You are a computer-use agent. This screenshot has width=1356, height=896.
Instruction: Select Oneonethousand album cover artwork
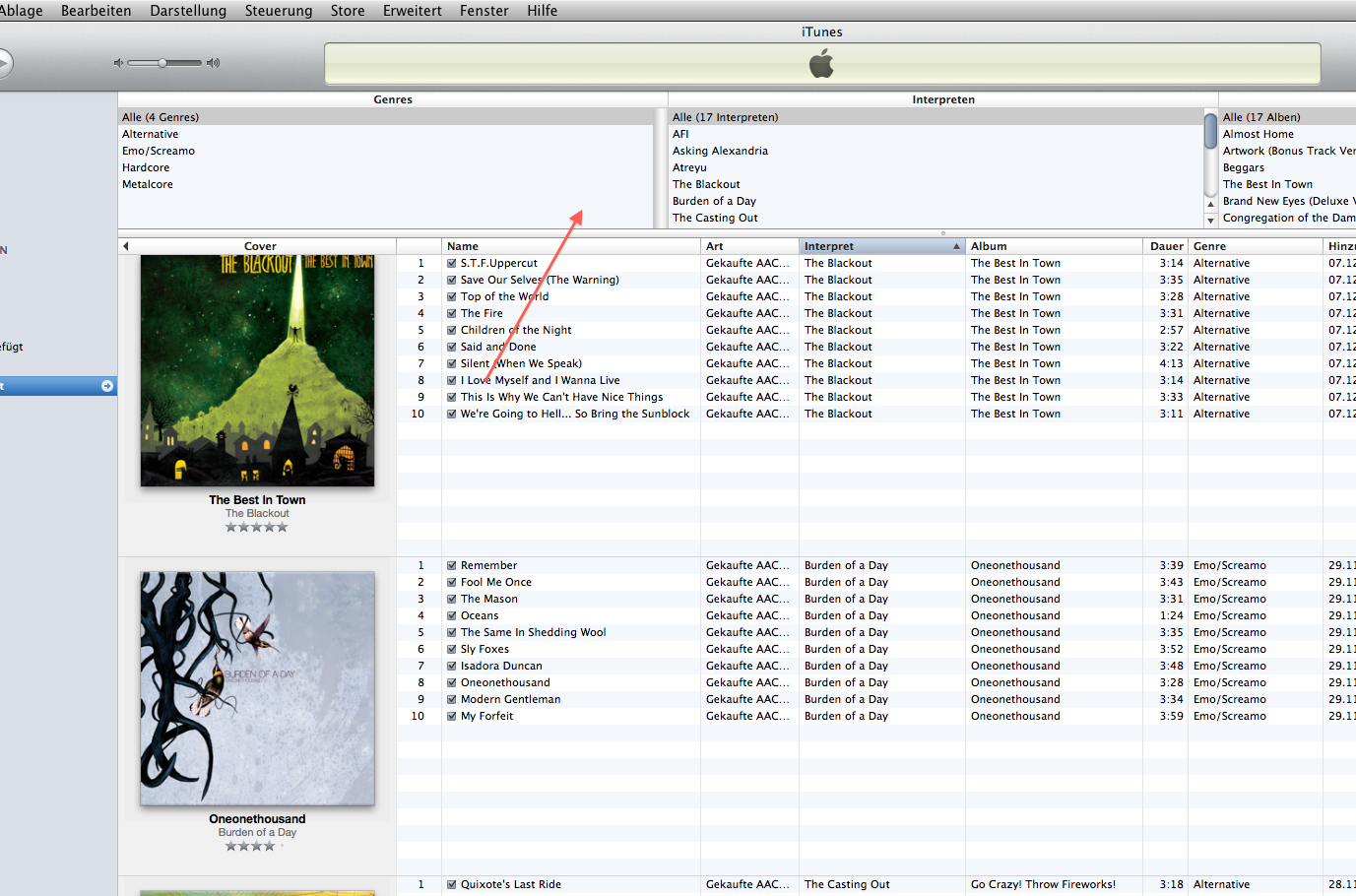coord(257,688)
